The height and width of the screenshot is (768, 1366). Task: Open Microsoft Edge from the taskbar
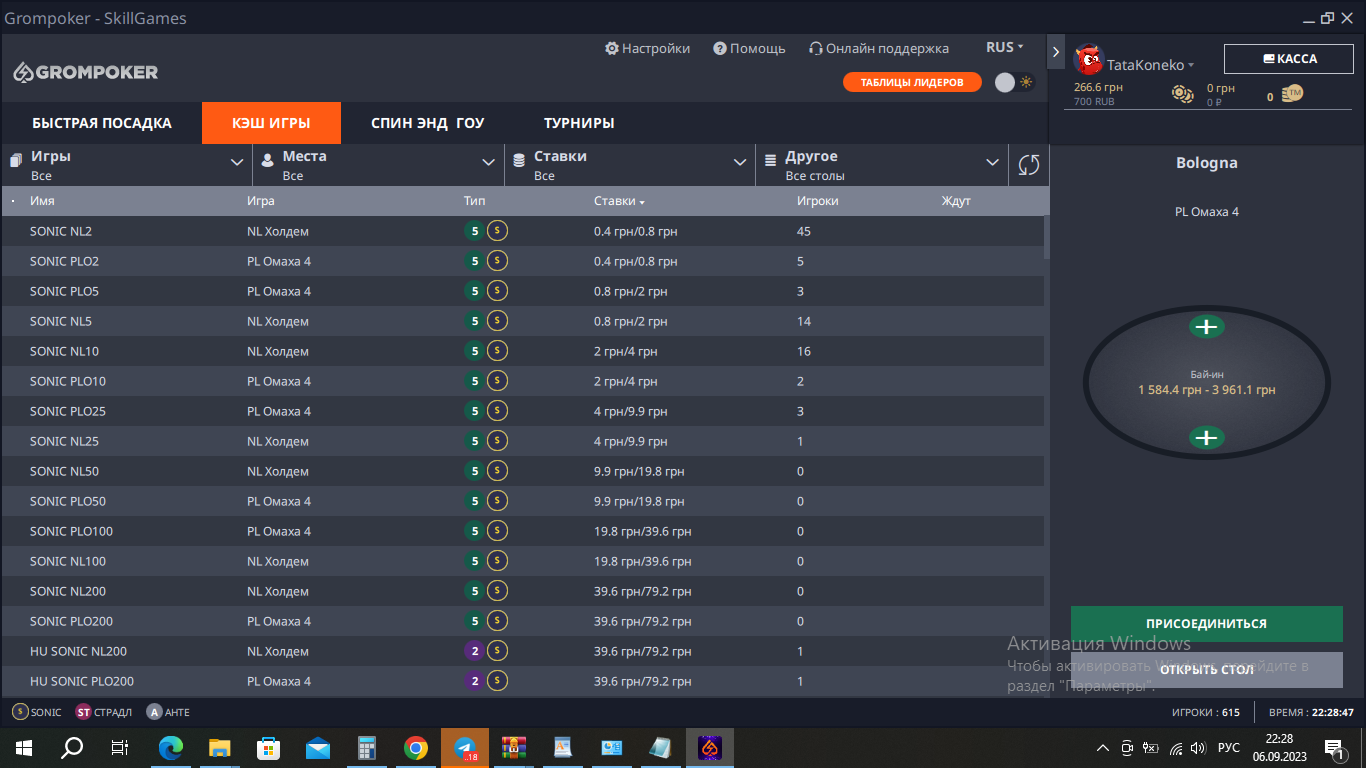pos(171,747)
